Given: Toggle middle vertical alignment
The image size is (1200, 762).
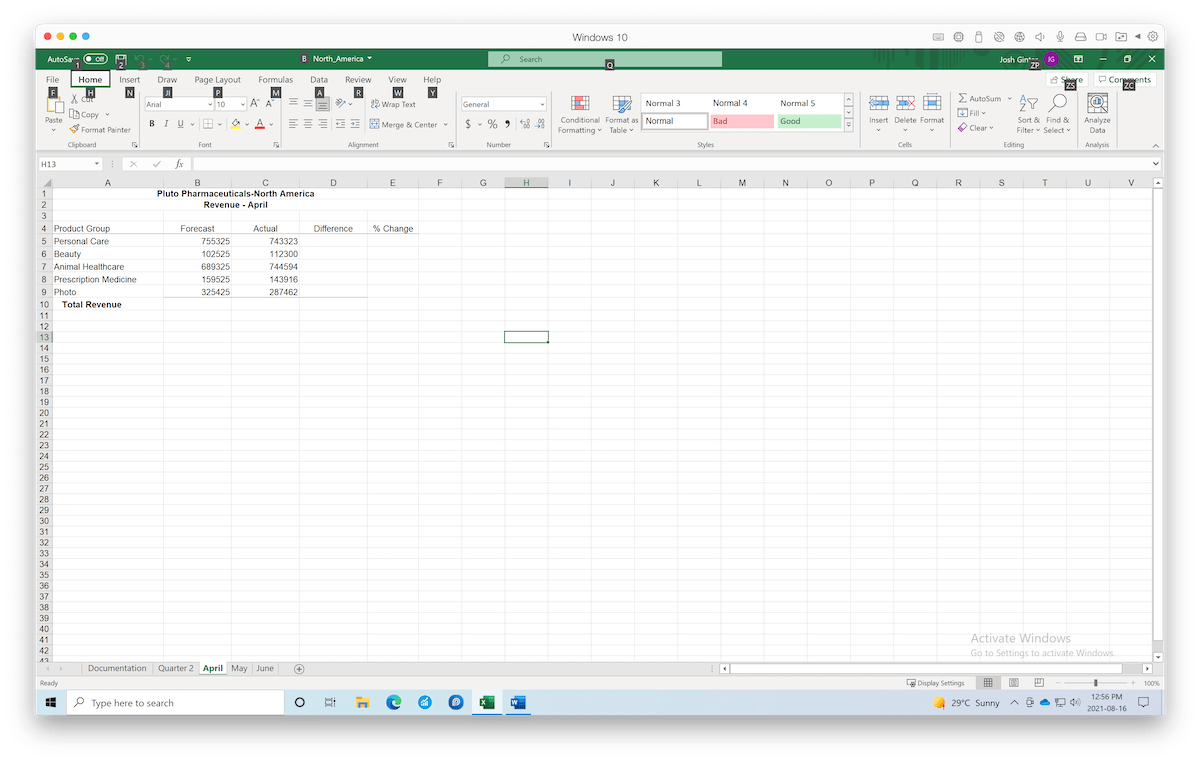Looking at the screenshot, I should click(308, 104).
